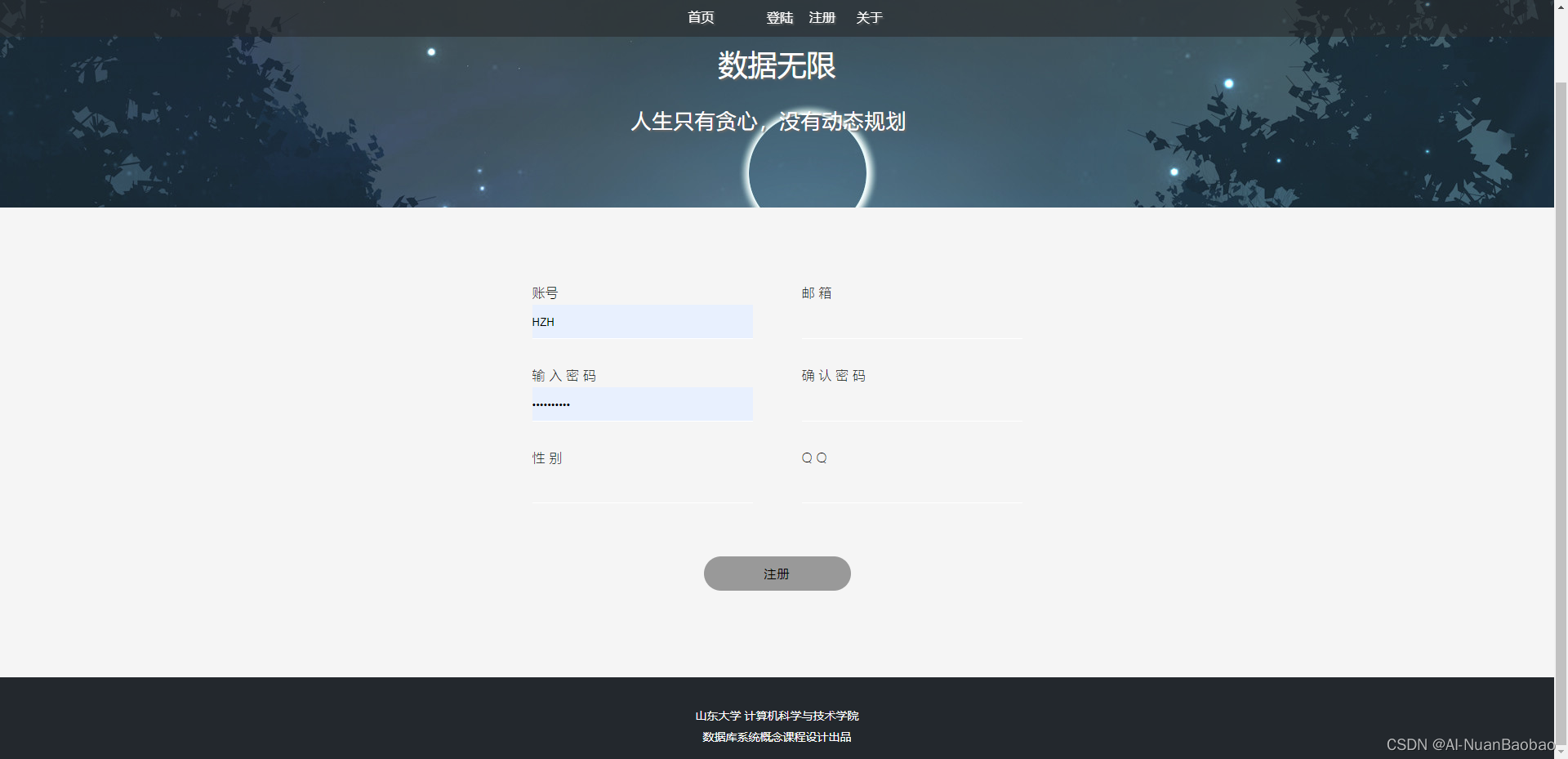Image resolution: width=1568 pixels, height=759 pixels.
Task: Focus the 邮箱 input field
Action: [x=911, y=322]
